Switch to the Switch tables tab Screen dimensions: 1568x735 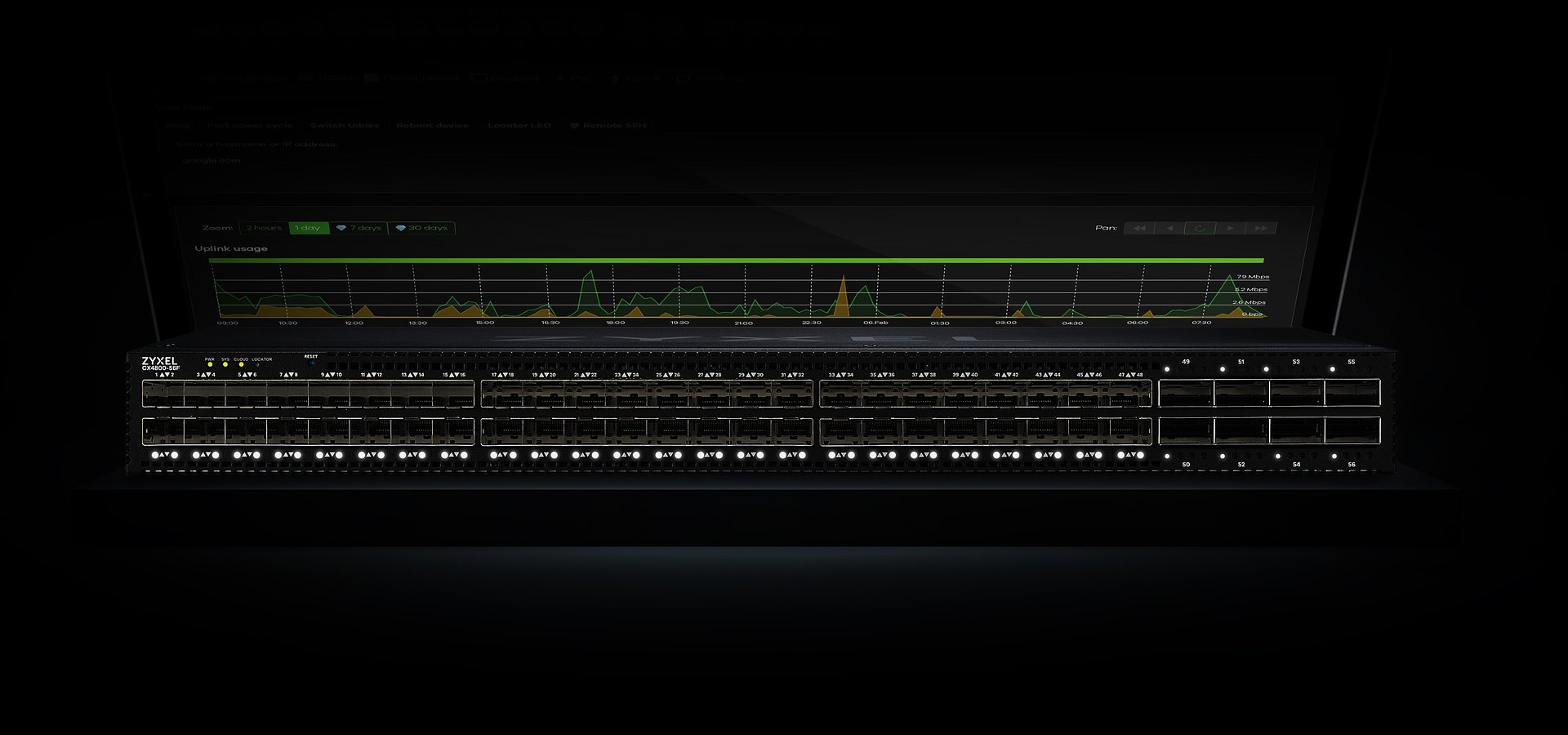pos(345,125)
